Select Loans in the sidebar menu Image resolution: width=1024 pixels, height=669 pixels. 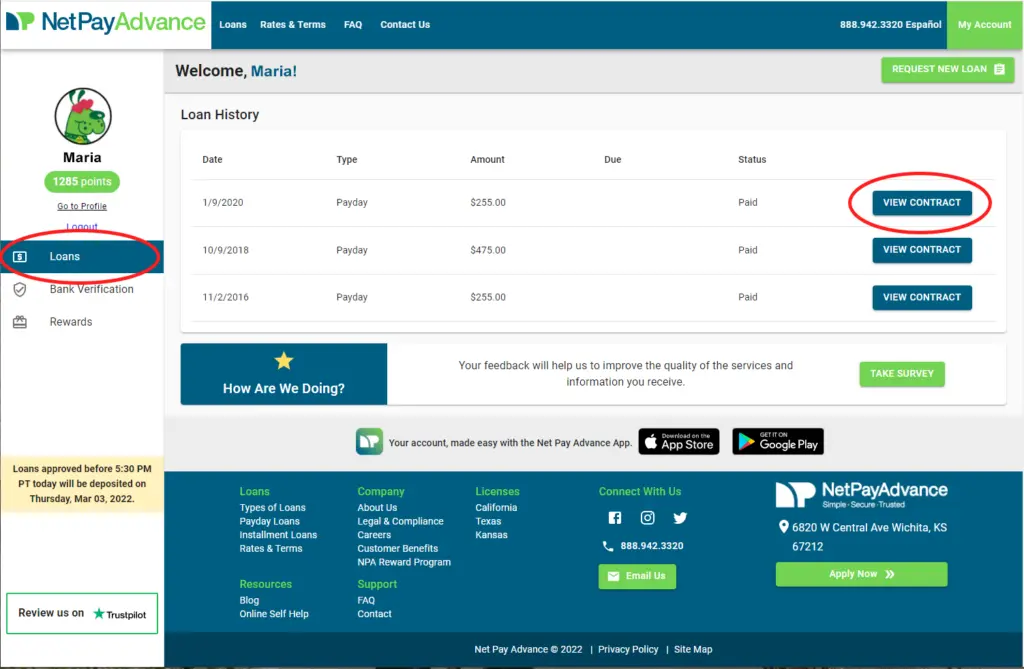tap(82, 257)
